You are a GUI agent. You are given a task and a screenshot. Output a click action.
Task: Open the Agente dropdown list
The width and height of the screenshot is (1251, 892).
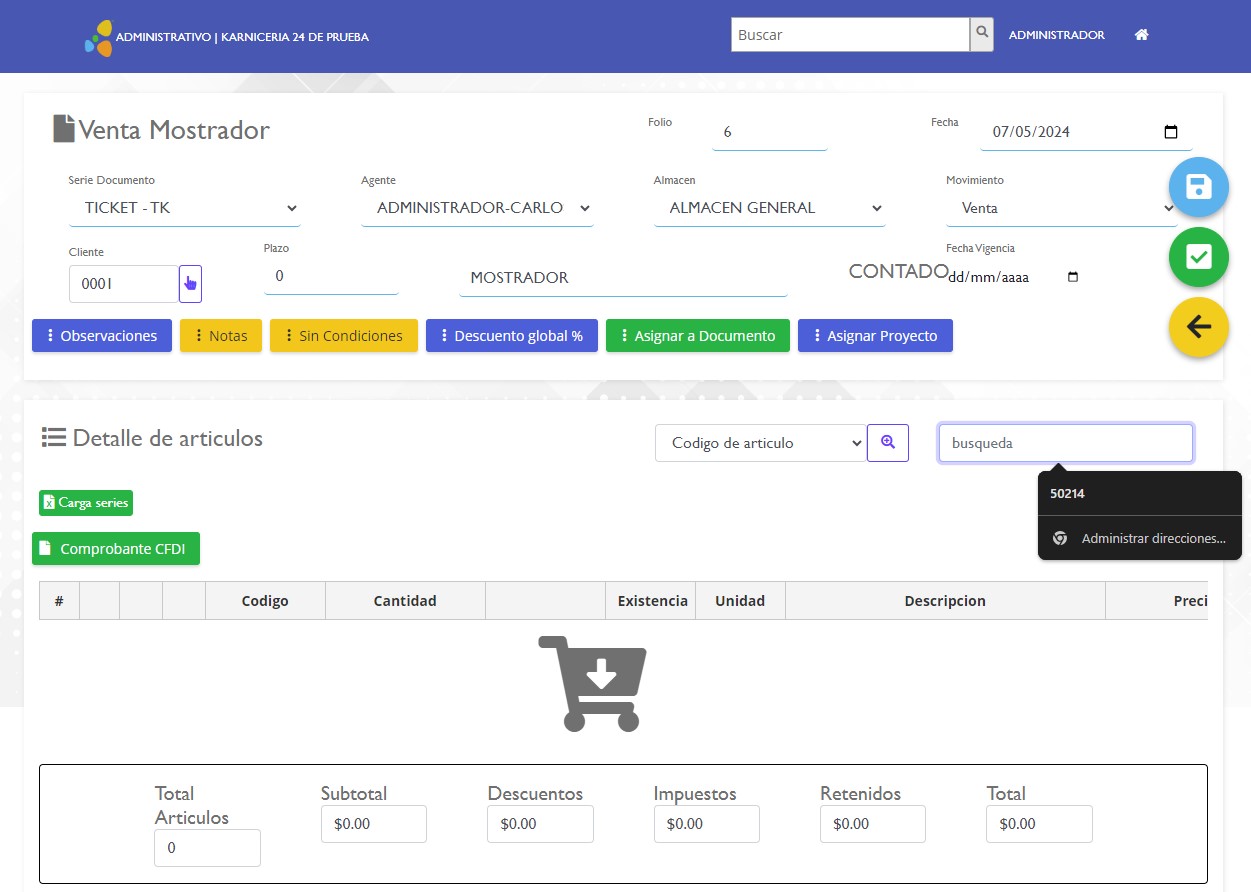[x=477, y=208]
